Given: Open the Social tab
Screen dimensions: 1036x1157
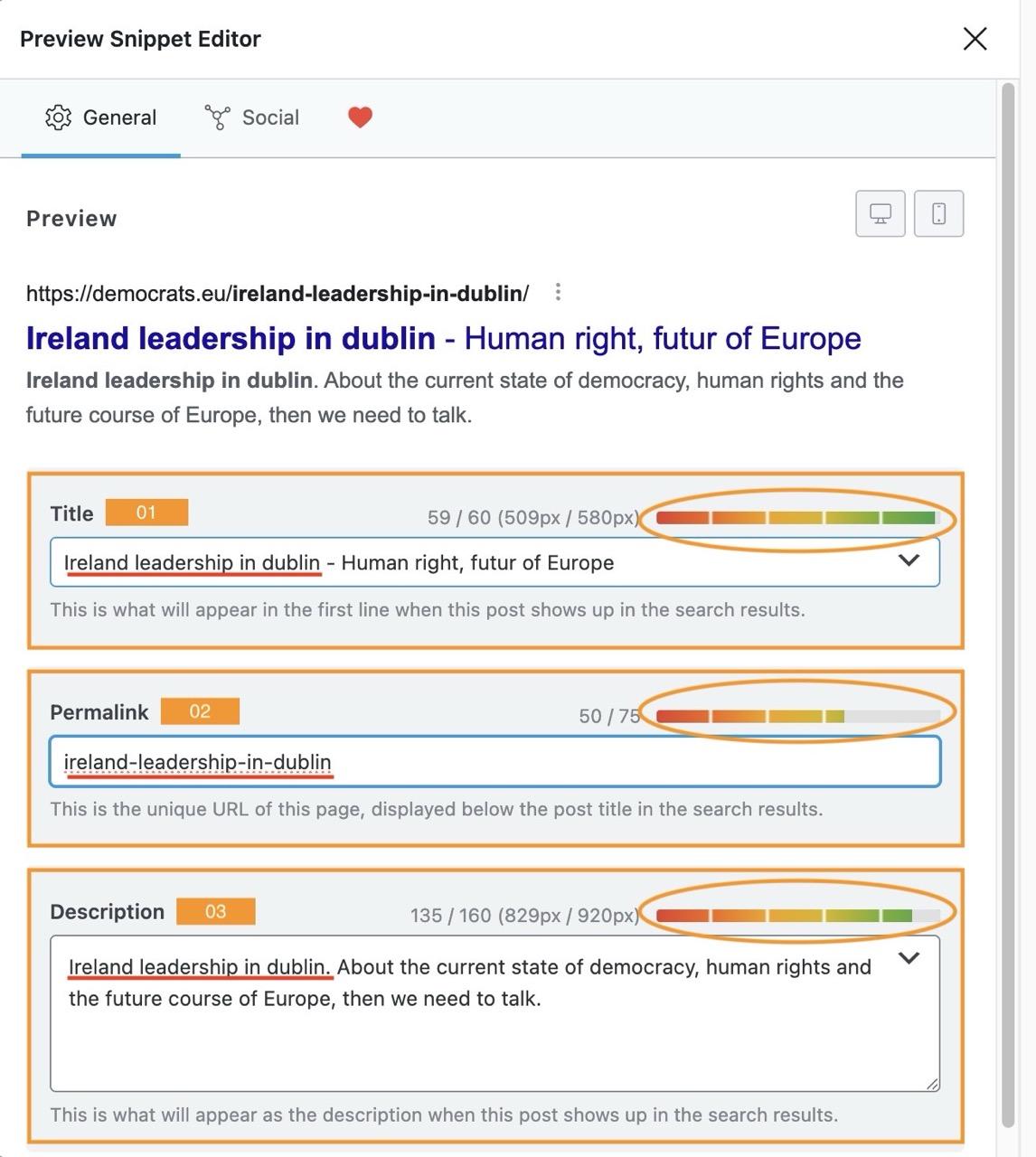Looking at the screenshot, I should (x=253, y=118).
